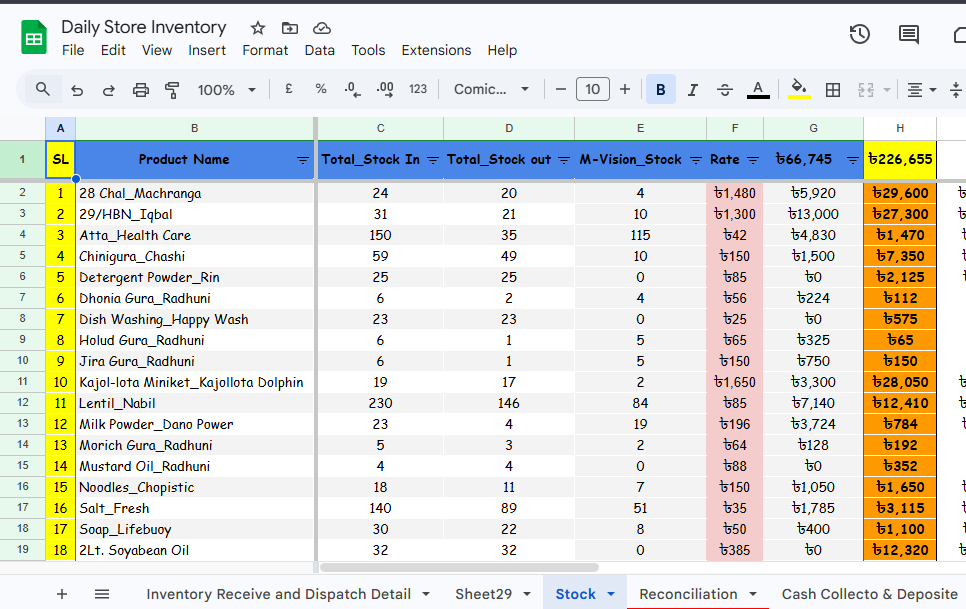Switch to Inventory Receive and Dispatch Detail tab

(278, 594)
